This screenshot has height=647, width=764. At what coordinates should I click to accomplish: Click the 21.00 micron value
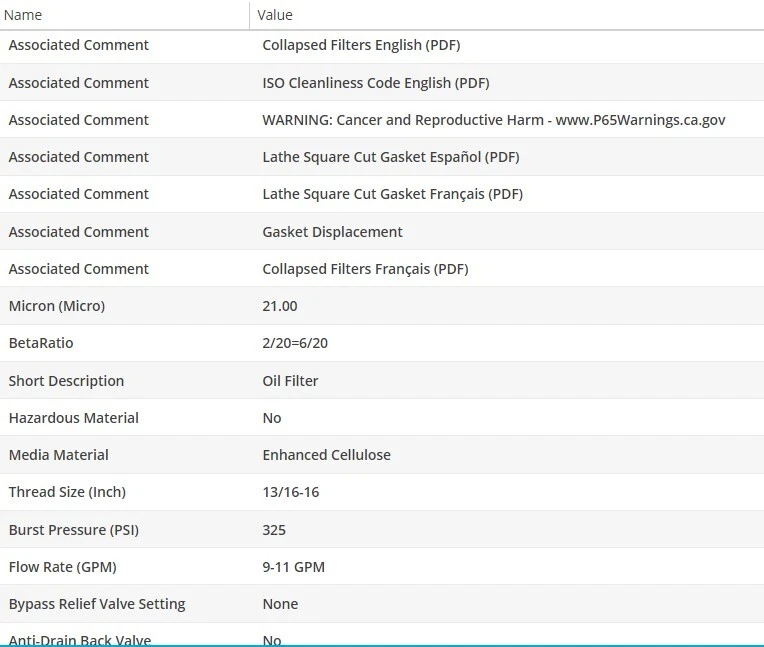click(280, 306)
